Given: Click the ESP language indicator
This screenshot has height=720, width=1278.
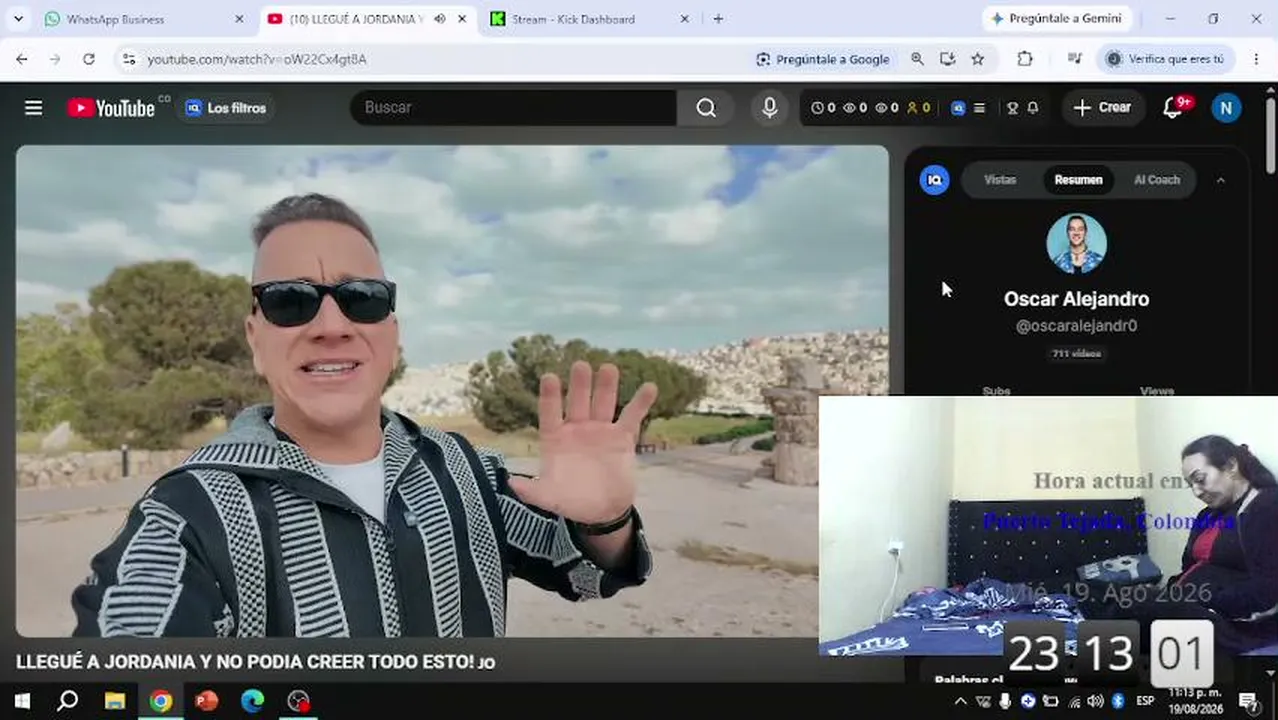Looking at the screenshot, I should 1145,701.
